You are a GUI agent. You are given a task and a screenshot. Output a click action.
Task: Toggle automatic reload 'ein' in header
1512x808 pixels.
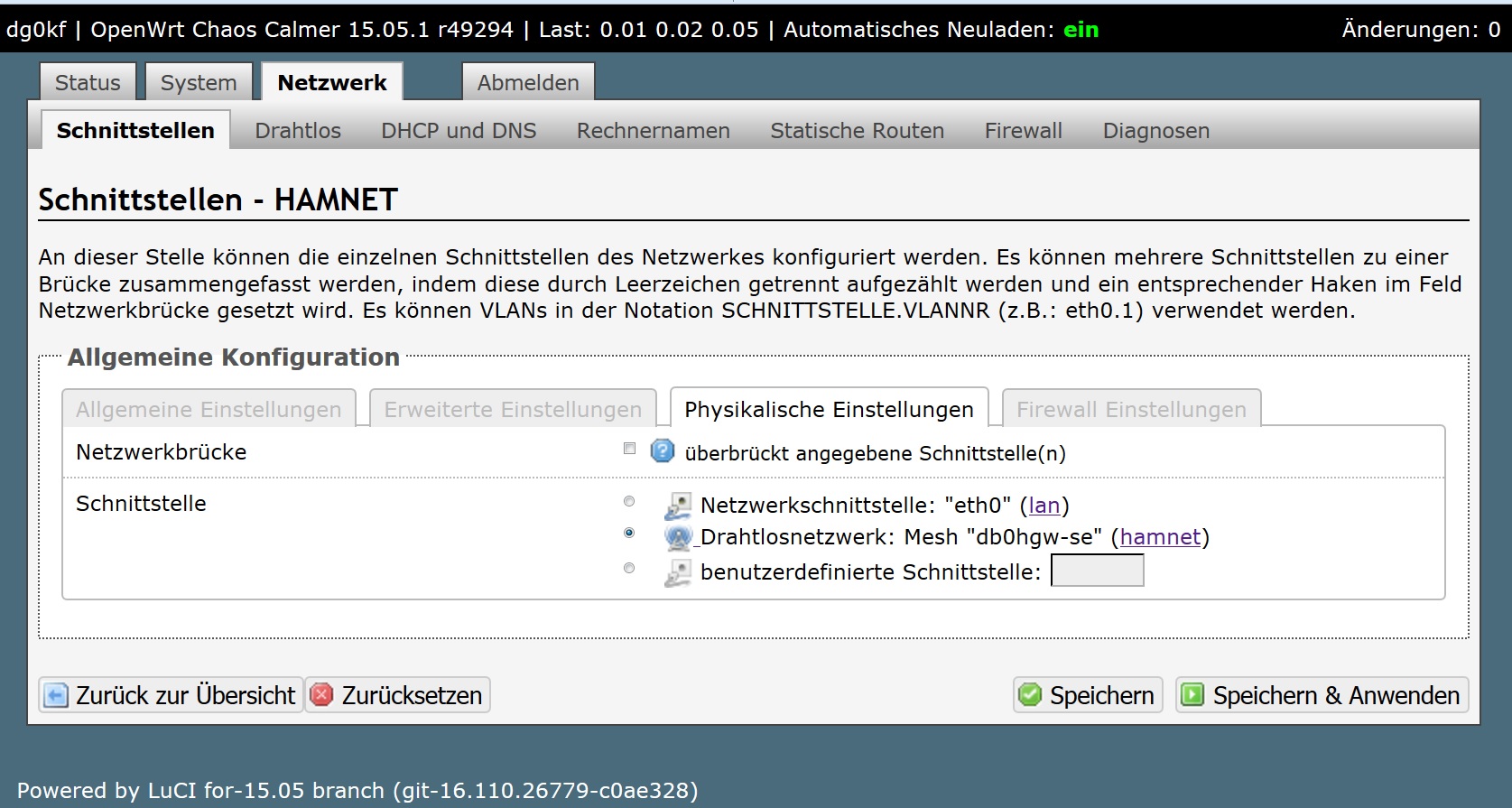click(1081, 30)
